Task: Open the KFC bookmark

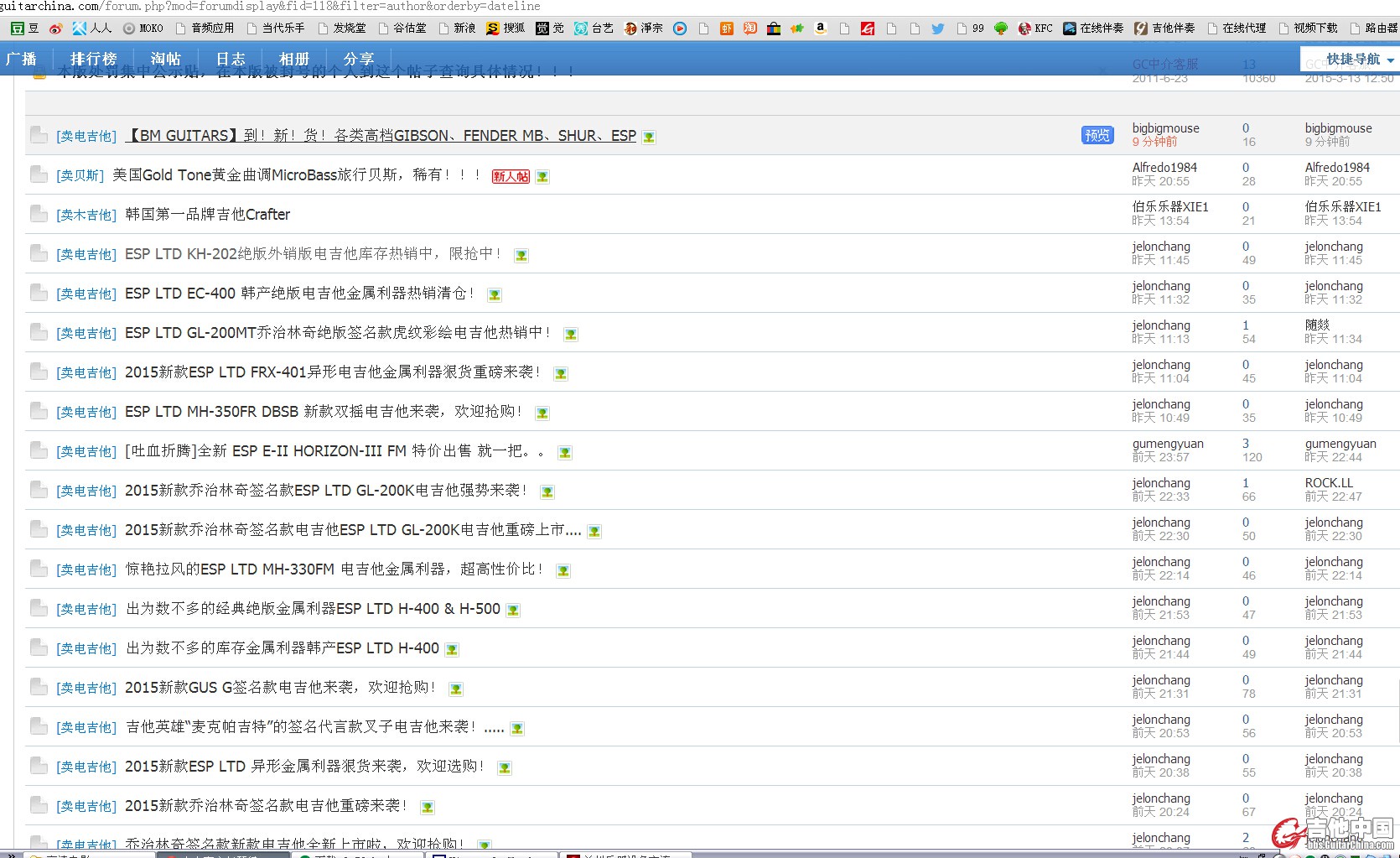Action: click(1035, 29)
